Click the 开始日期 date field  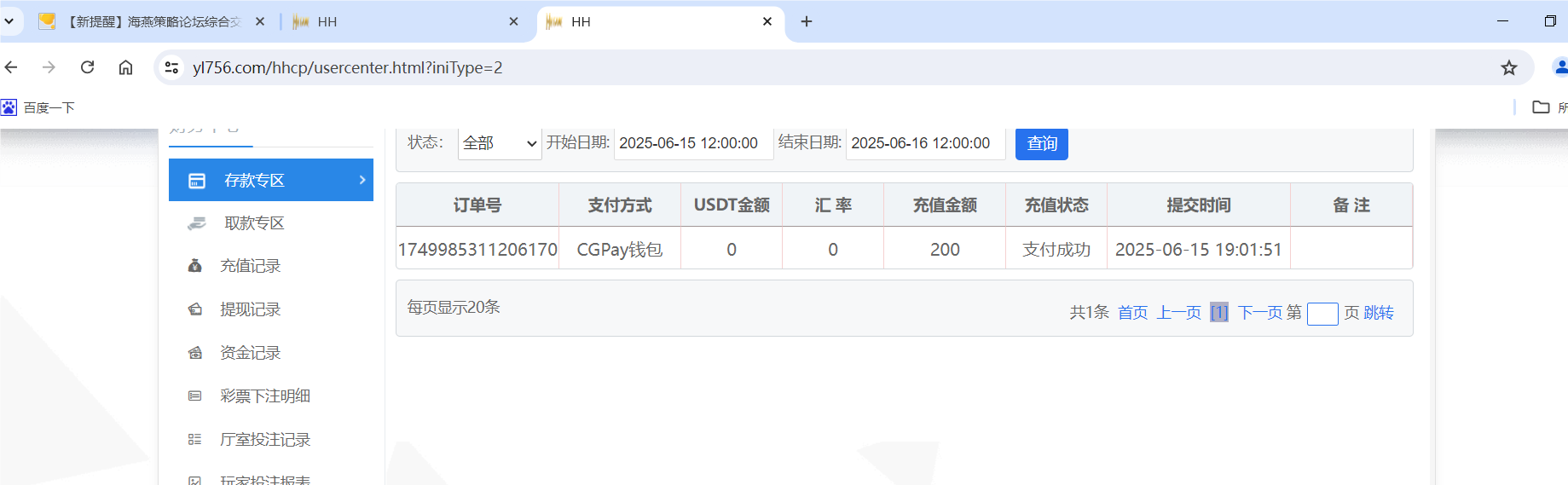pyautogui.click(x=693, y=143)
